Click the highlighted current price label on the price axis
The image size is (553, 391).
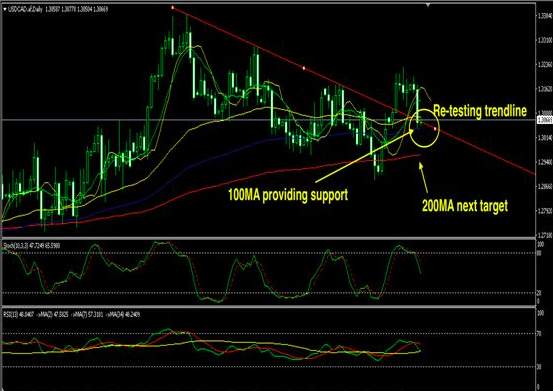544,120
